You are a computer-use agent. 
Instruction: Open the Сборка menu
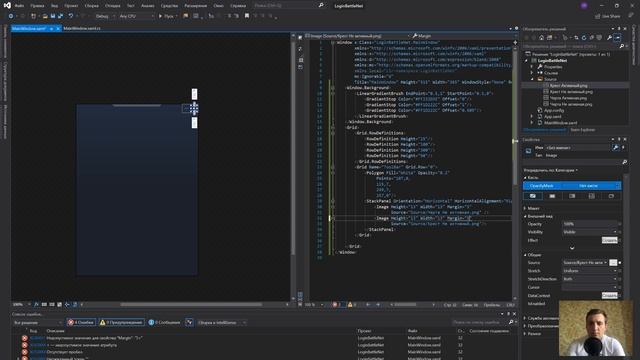tap(91, 6)
